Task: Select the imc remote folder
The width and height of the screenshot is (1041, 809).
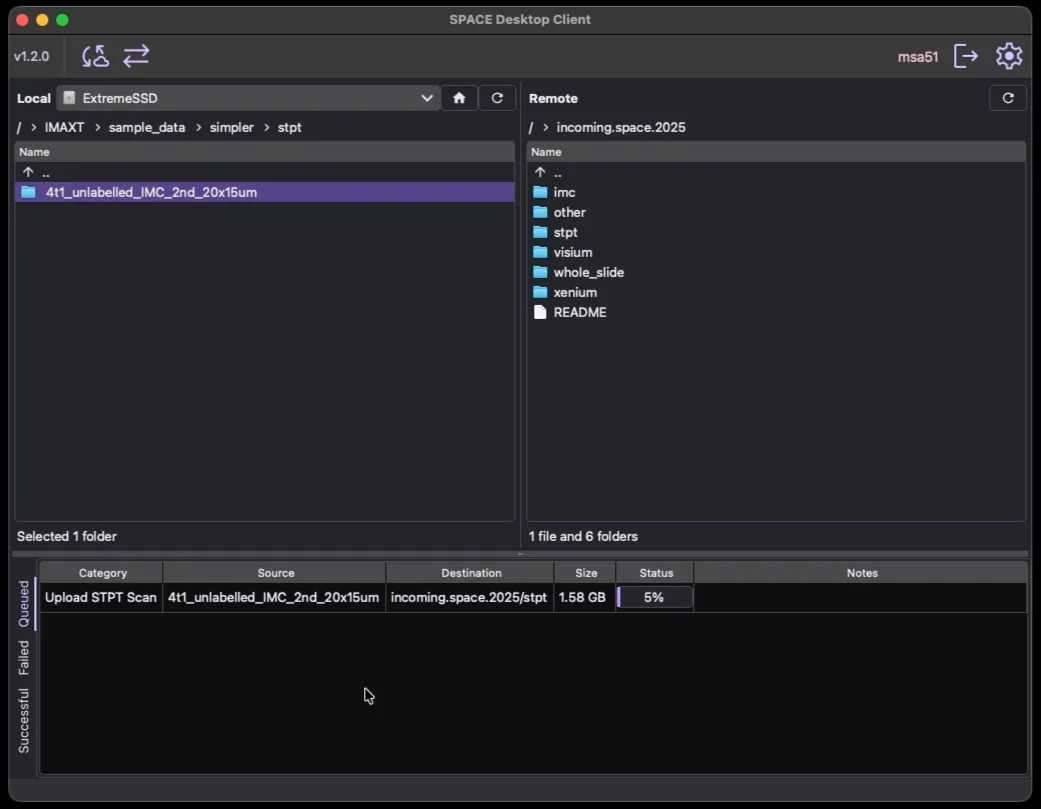Action: [776, 192]
